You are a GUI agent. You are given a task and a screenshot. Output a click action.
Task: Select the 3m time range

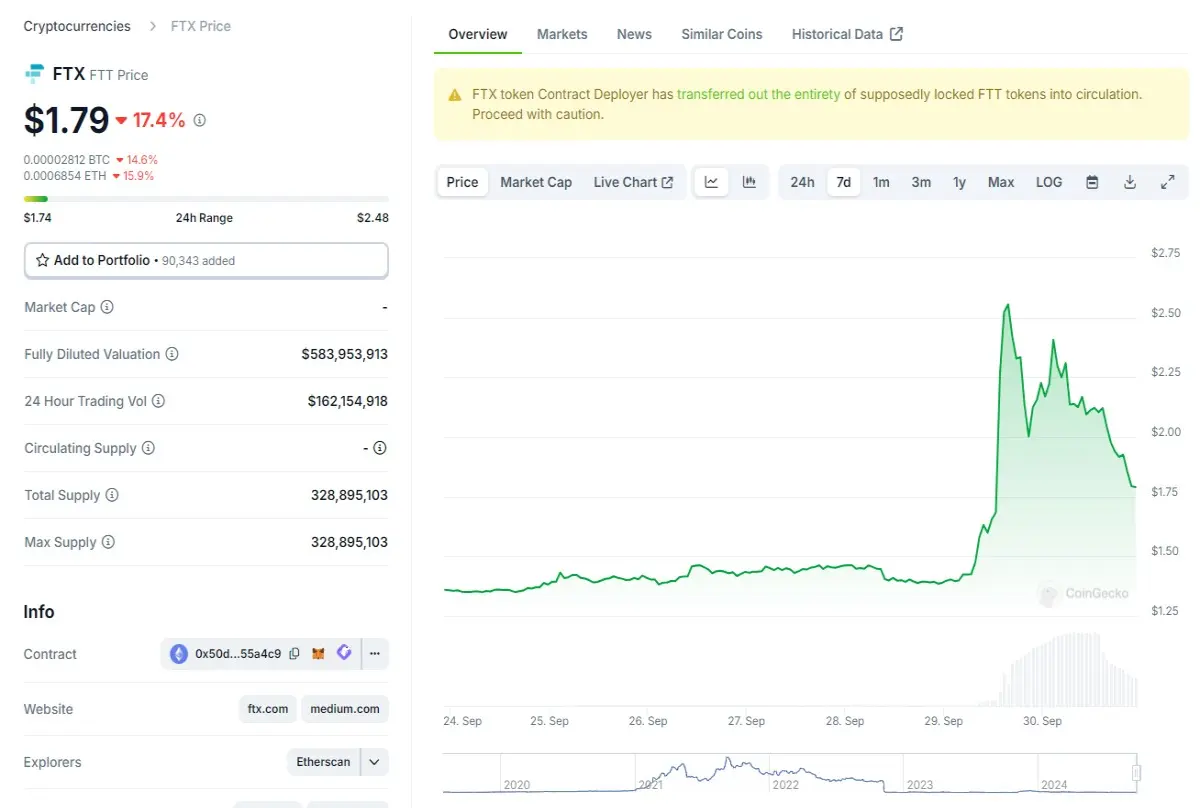coord(921,182)
